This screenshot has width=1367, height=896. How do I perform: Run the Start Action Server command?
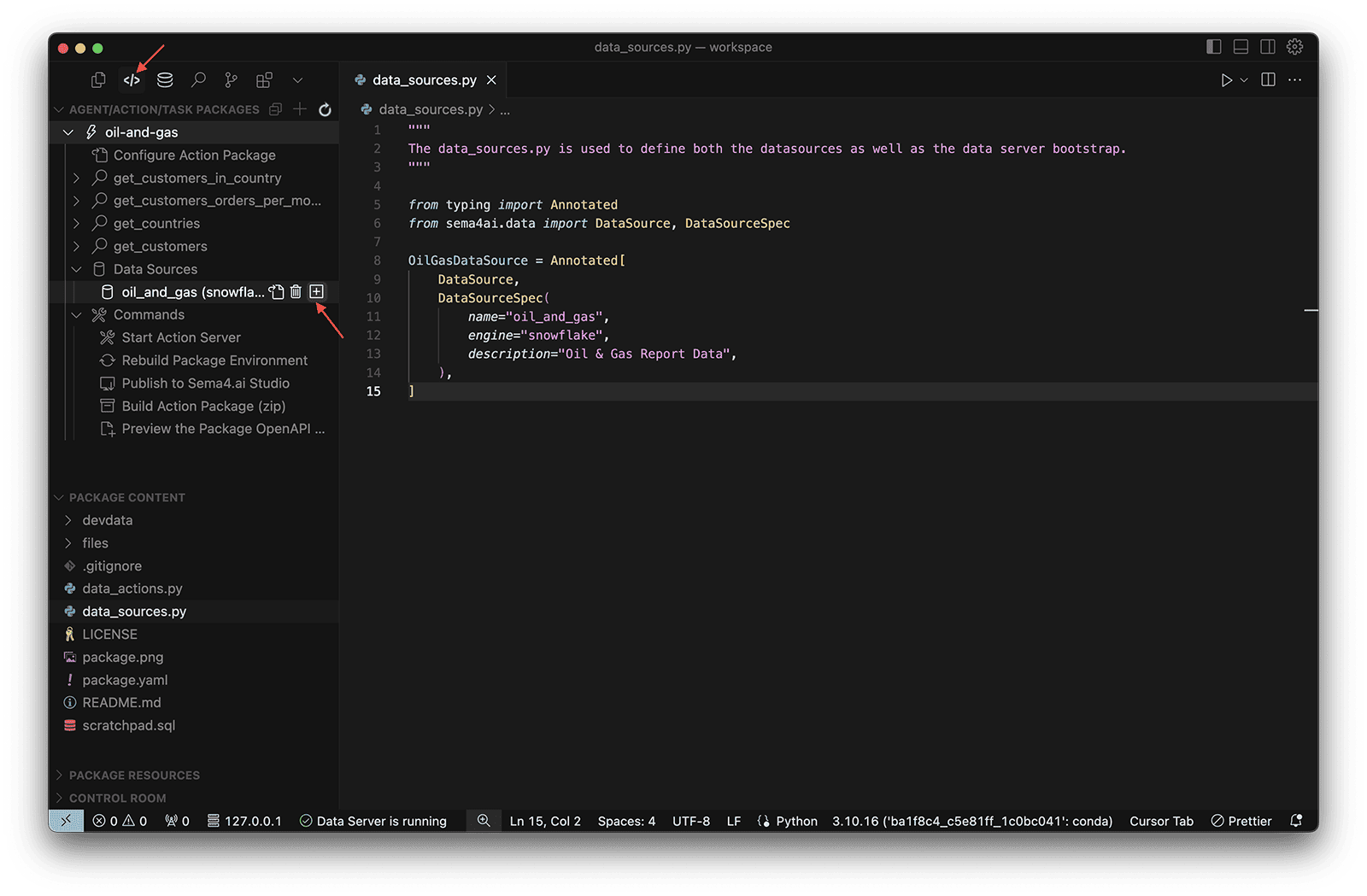(x=180, y=337)
